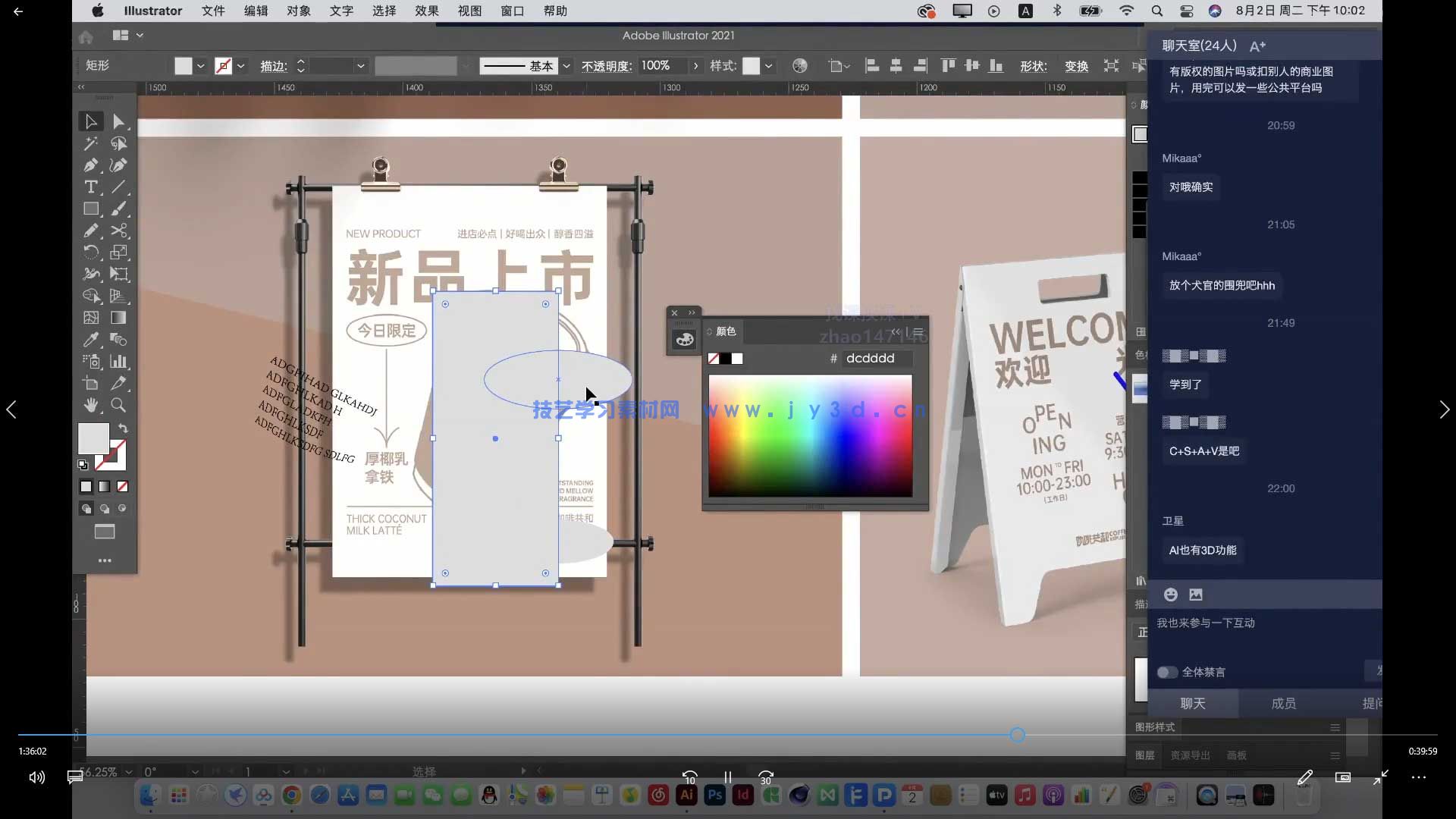Click the 变换 transform button

click(1076, 66)
